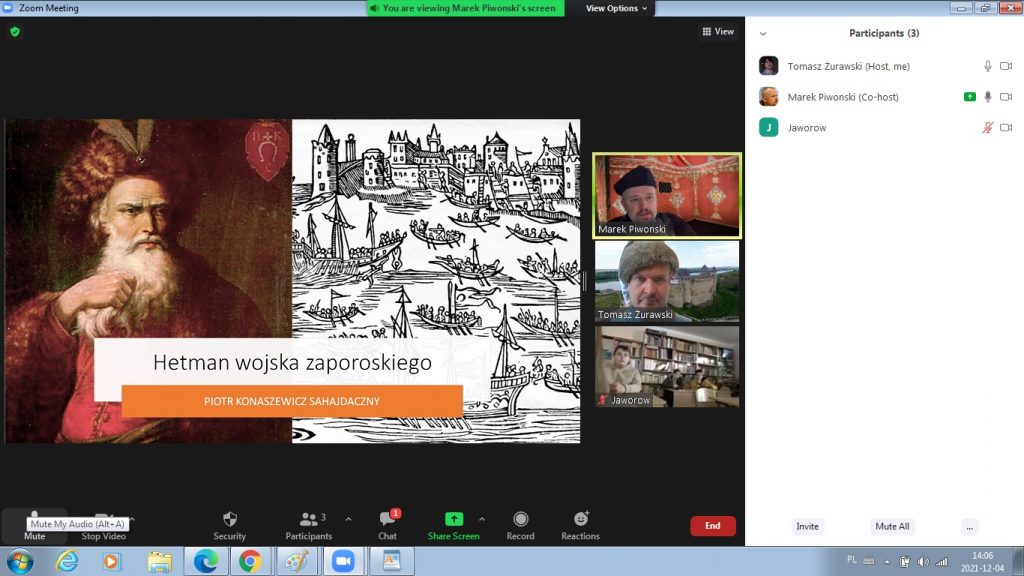Open the Chat panel
The image size is (1024, 576).
click(387, 525)
